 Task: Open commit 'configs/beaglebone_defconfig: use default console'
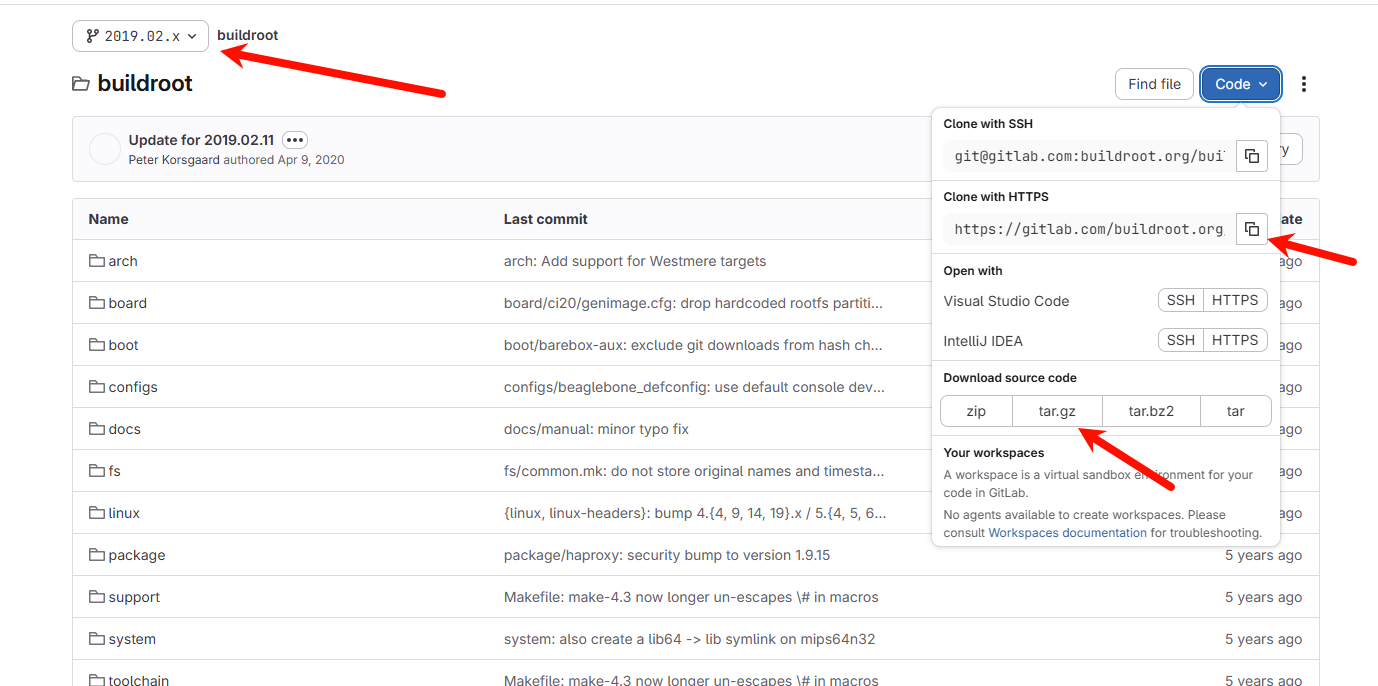click(694, 387)
